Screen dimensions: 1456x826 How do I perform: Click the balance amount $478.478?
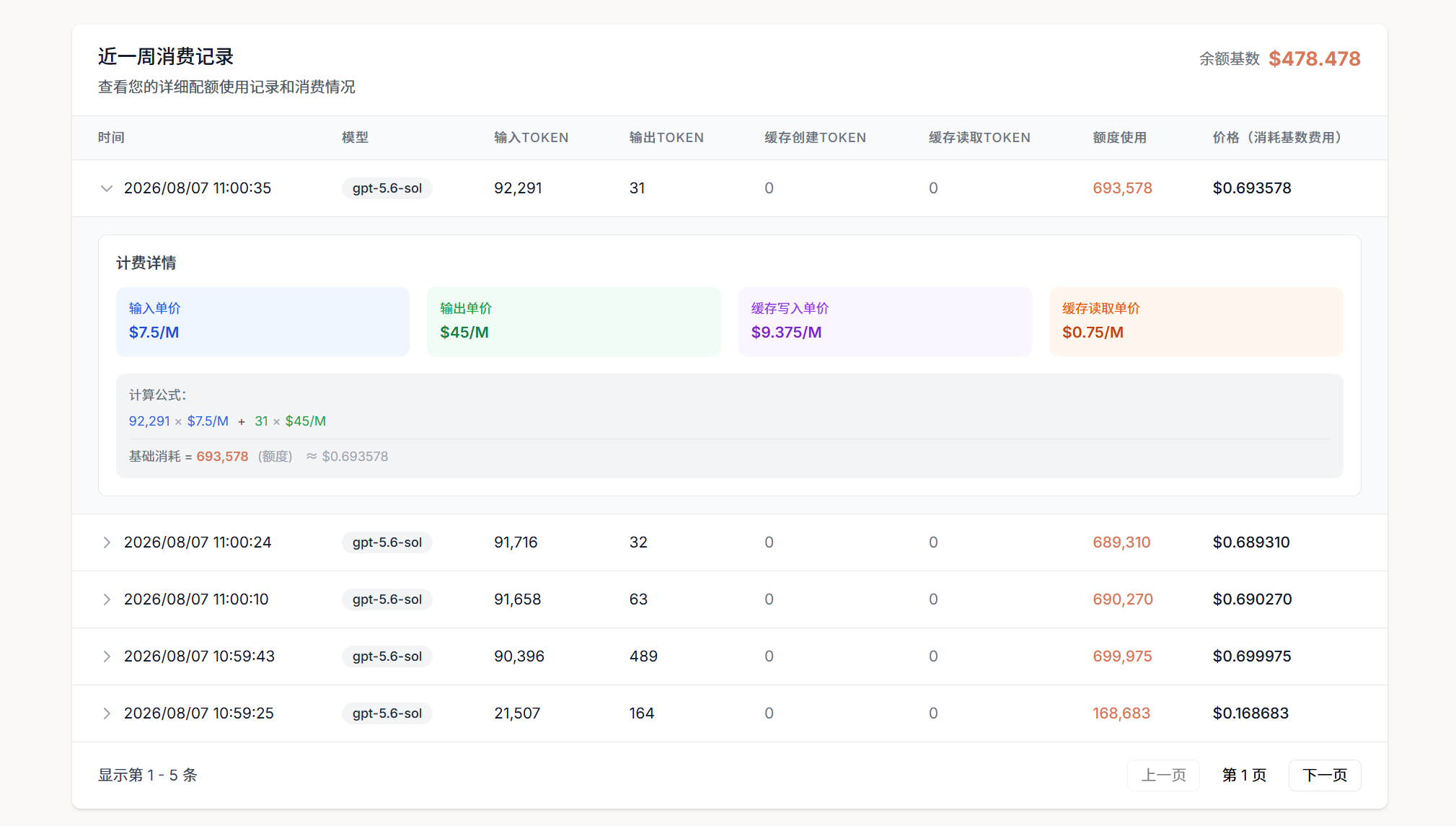click(1315, 58)
